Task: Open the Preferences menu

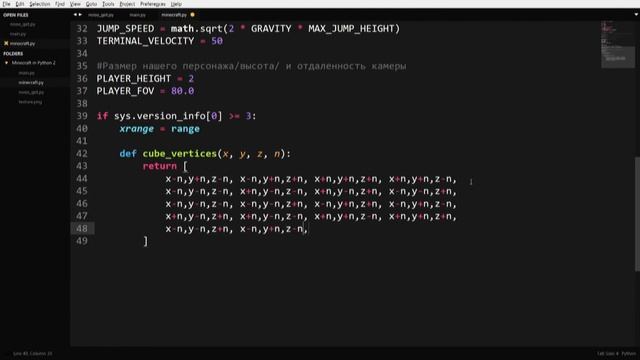Action: (153, 4)
